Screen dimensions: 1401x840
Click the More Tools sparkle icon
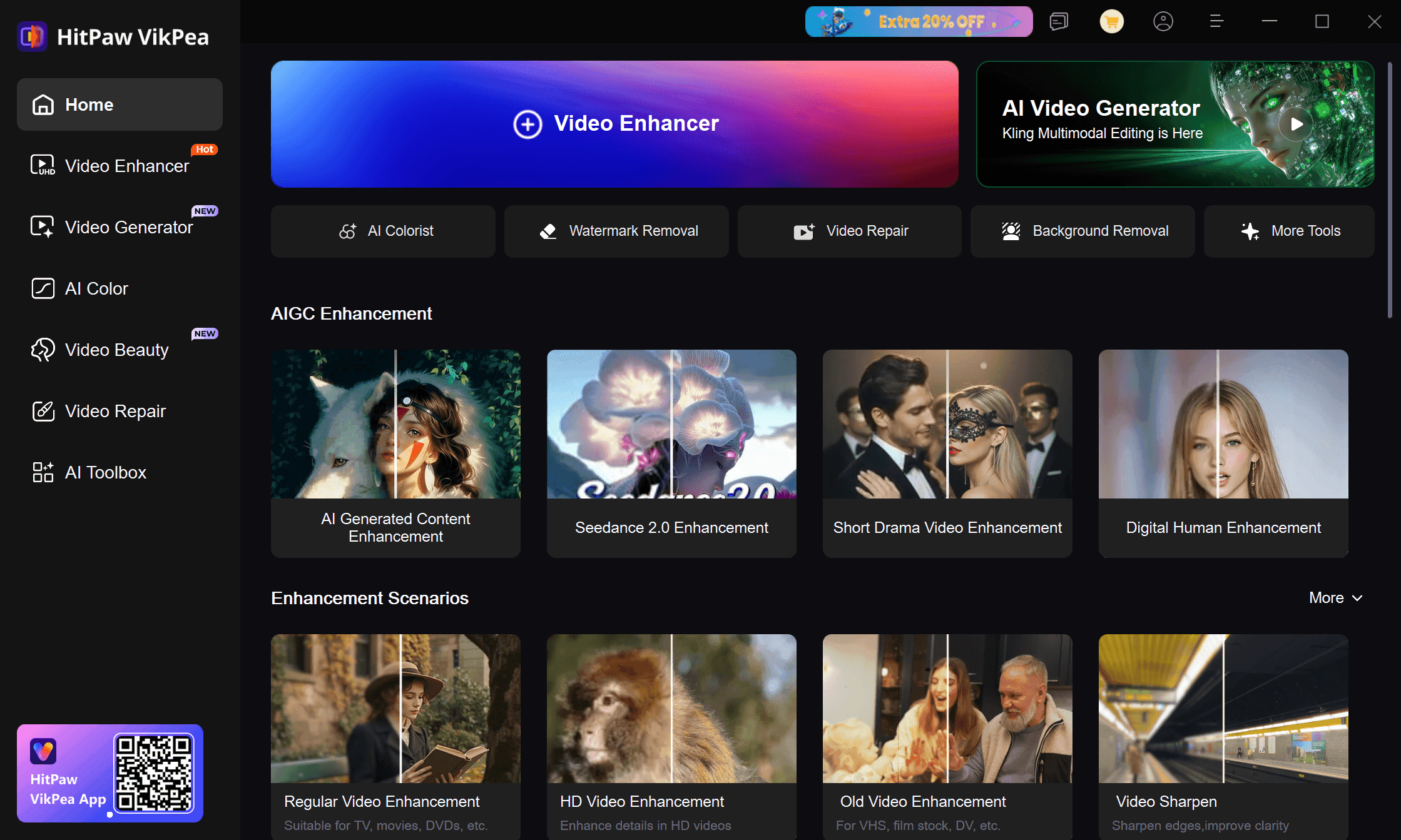point(1250,231)
